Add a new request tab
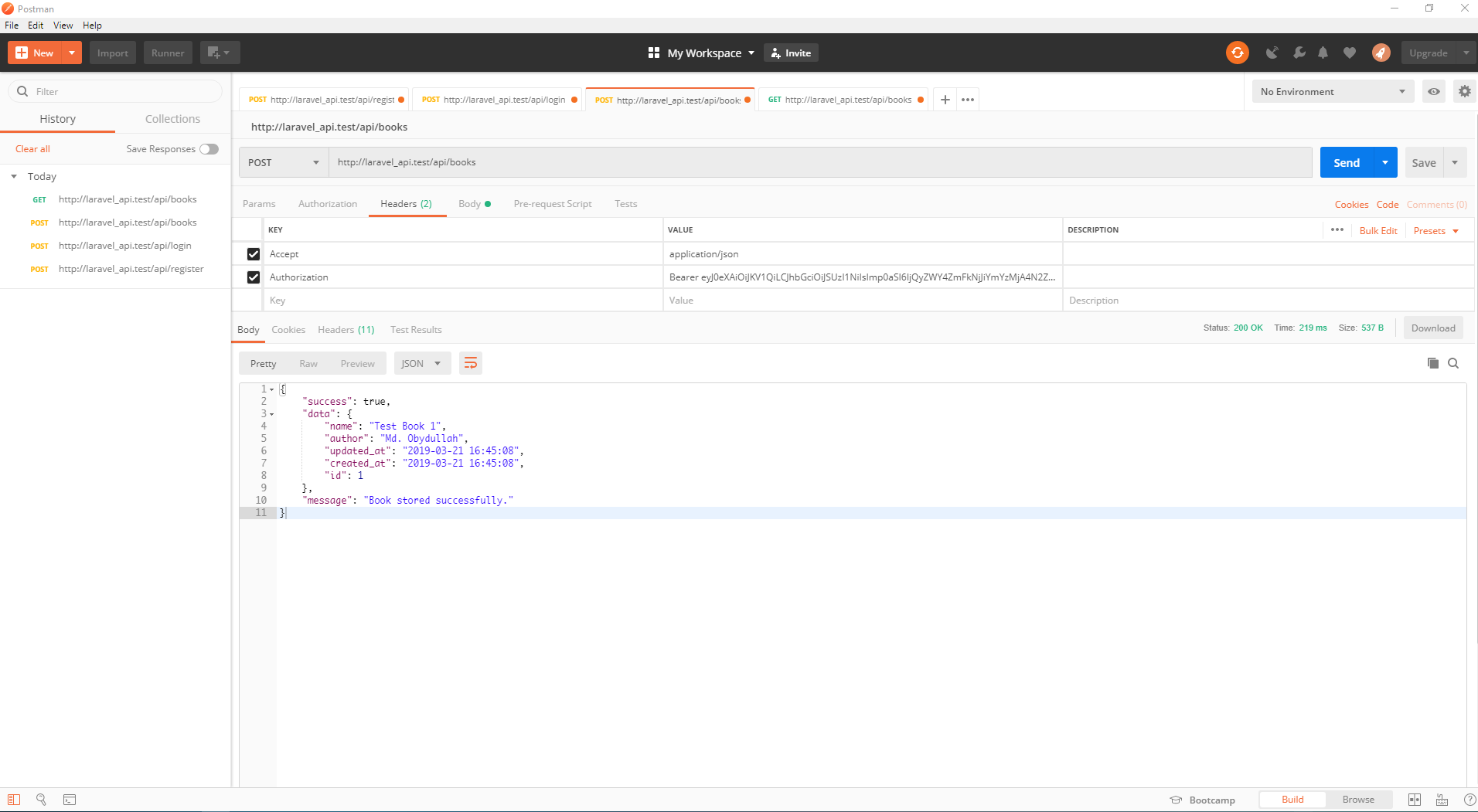Viewport: 1478px width, 812px height. point(945,100)
